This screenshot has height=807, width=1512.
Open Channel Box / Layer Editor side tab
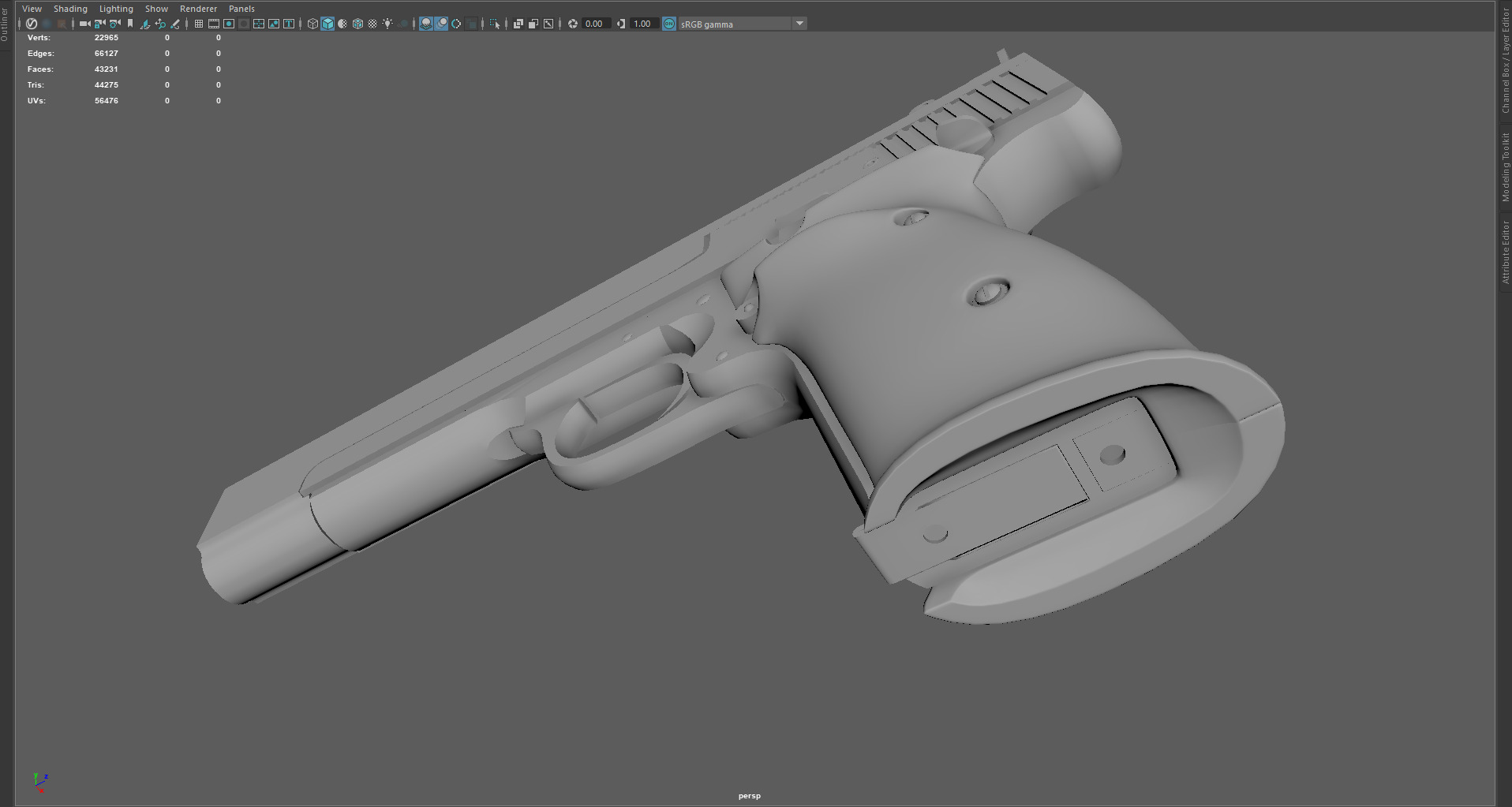point(1506,62)
